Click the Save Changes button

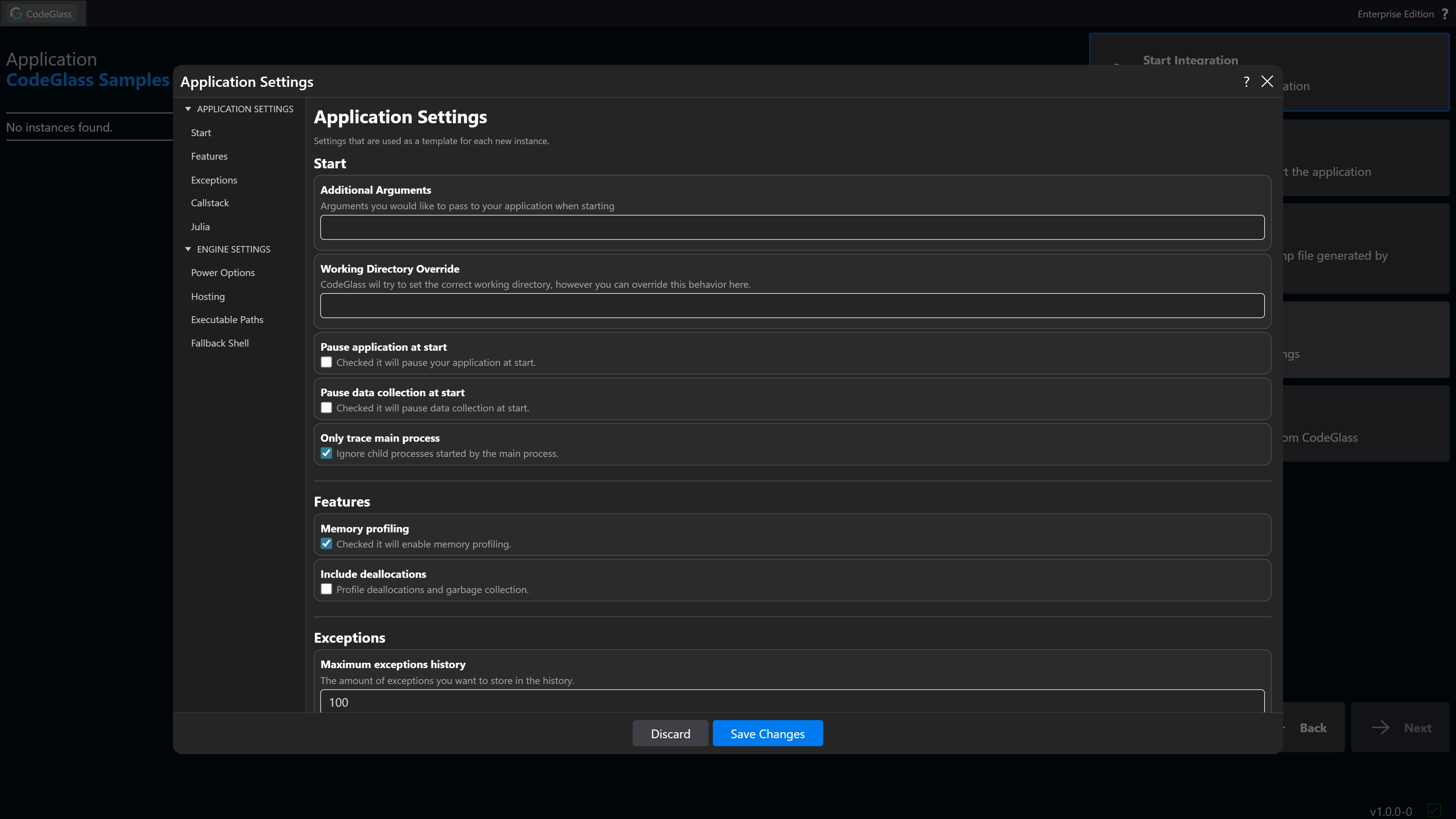coord(767,734)
